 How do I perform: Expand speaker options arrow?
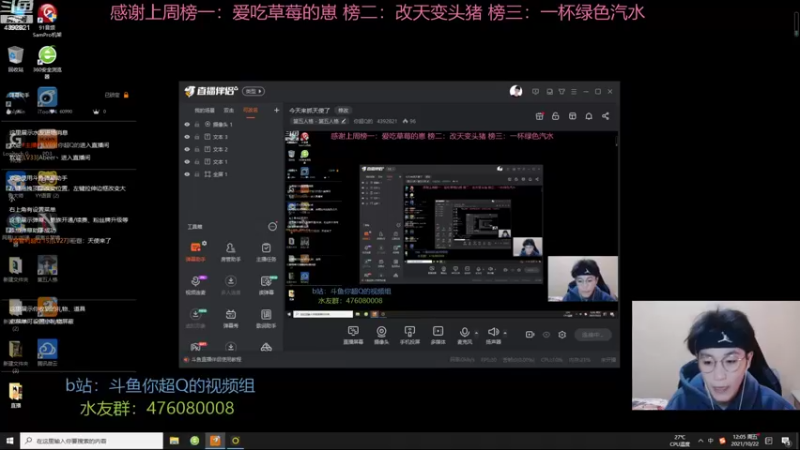pos(505,333)
